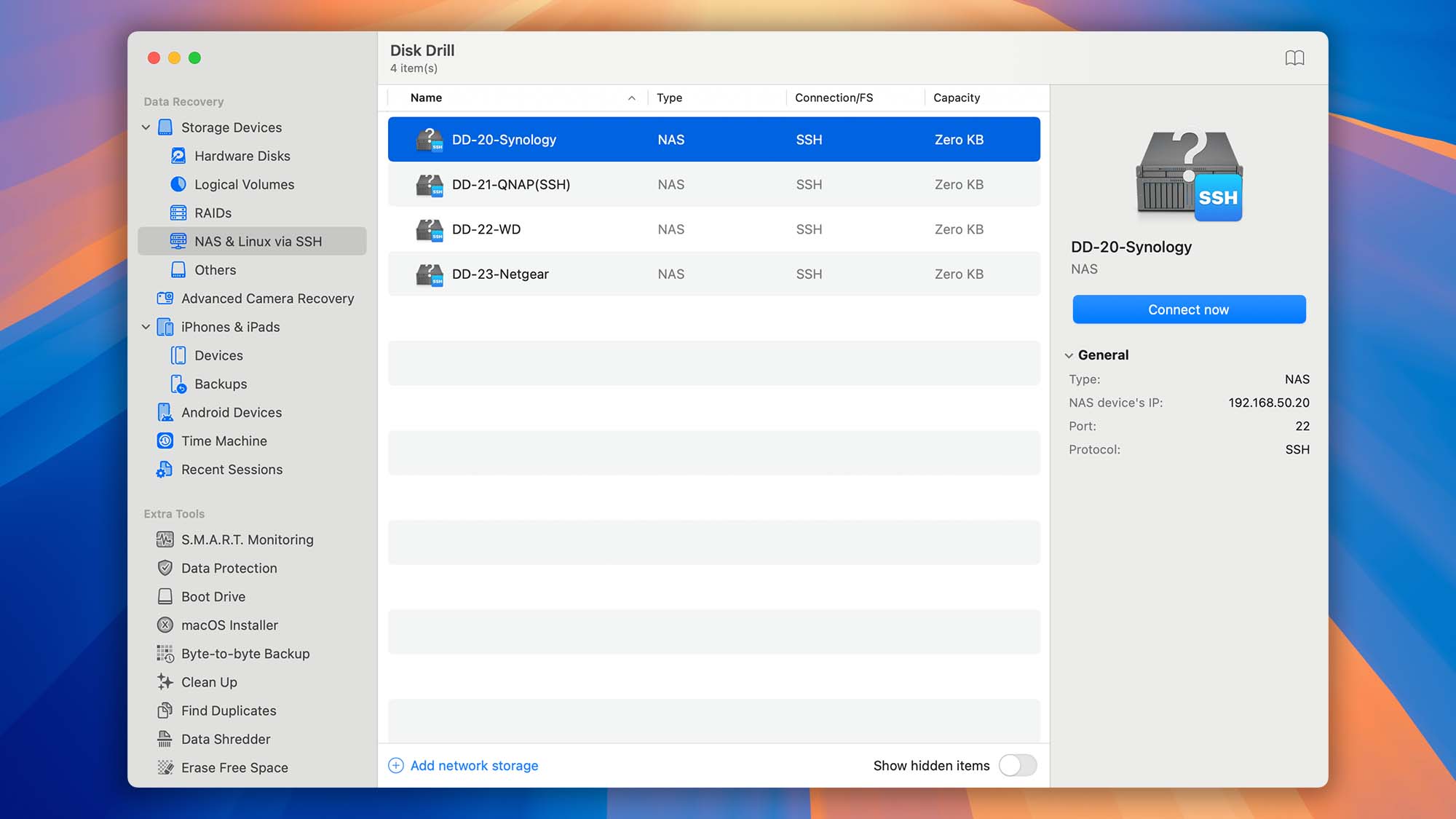Click Zero KB in the DD-22-WD row
Image resolution: width=1456 pixels, height=819 pixels.
pos(959,229)
